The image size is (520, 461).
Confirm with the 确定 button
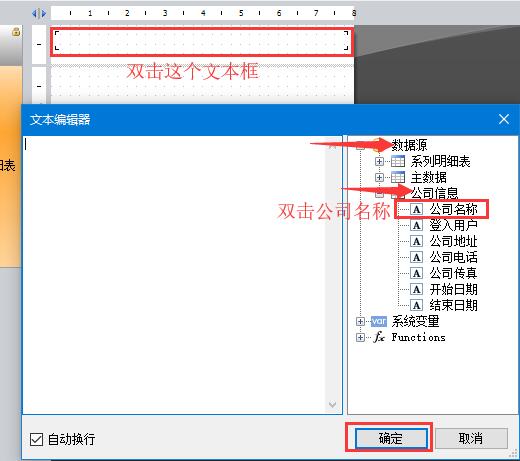(391, 438)
